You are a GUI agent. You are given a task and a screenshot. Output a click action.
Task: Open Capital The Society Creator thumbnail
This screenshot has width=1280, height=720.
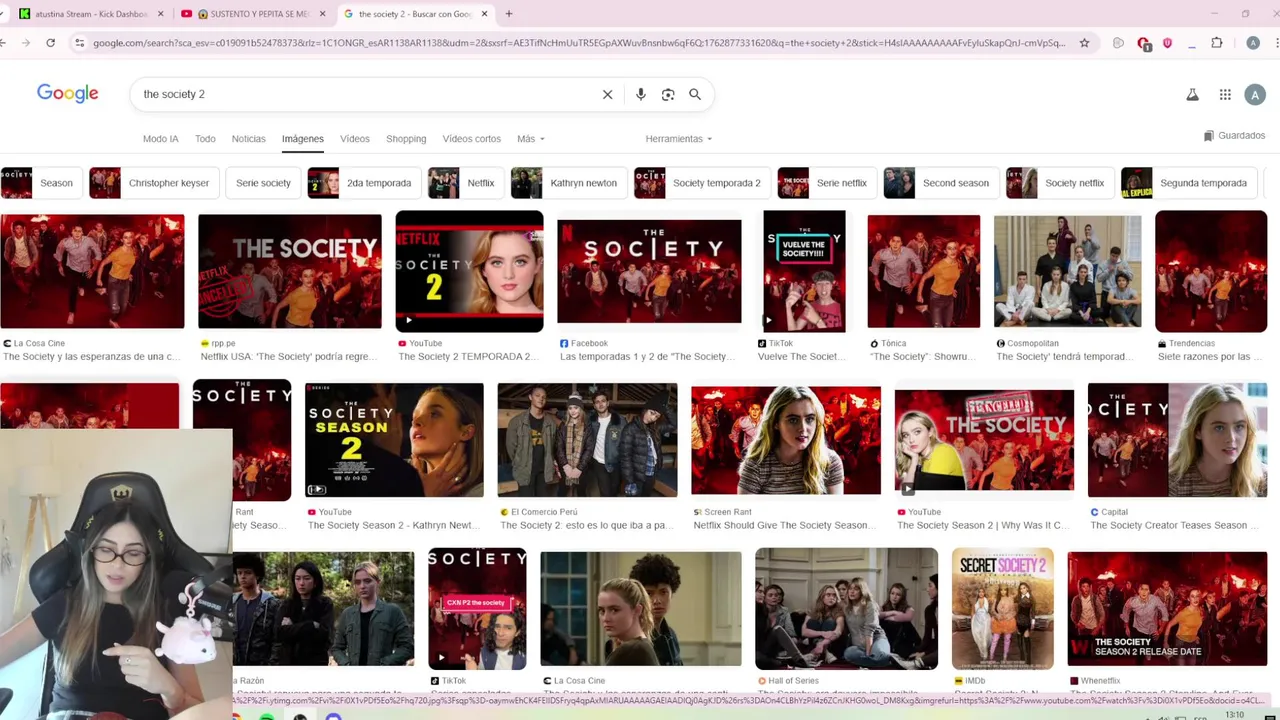coord(1177,440)
